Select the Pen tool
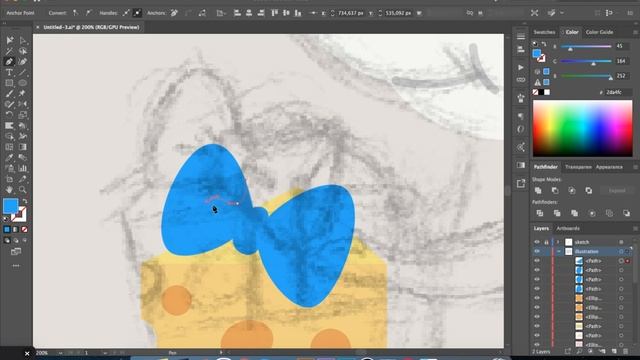Image resolution: width=640 pixels, height=360 pixels. click(9, 62)
